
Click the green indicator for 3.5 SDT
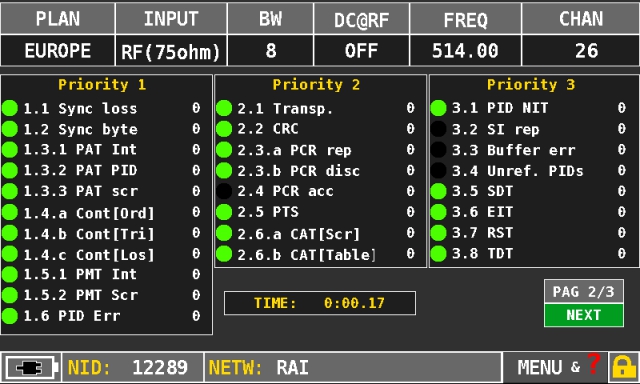click(x=439, y=191)
